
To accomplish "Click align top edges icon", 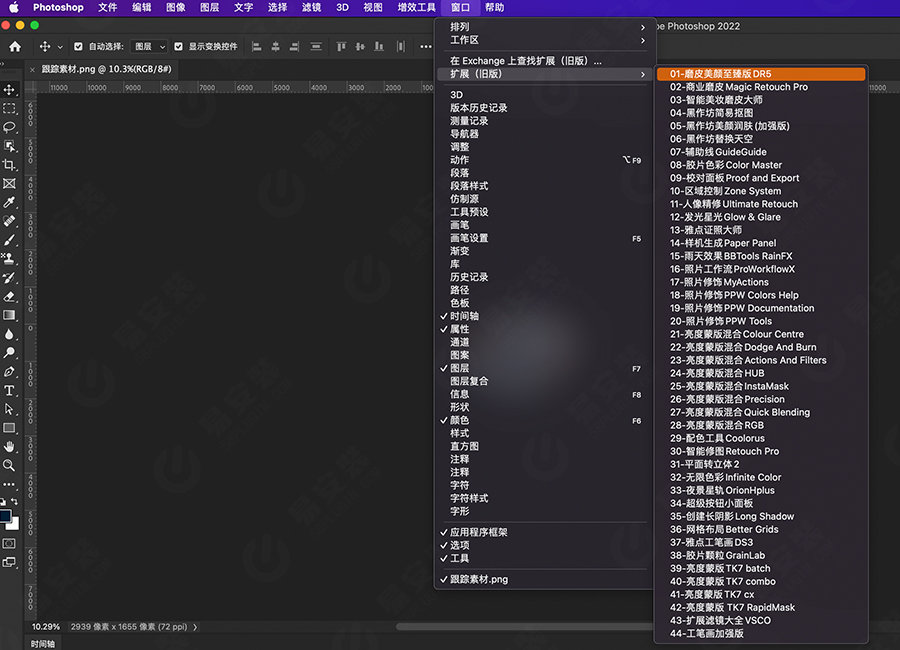I will [341, 47].
